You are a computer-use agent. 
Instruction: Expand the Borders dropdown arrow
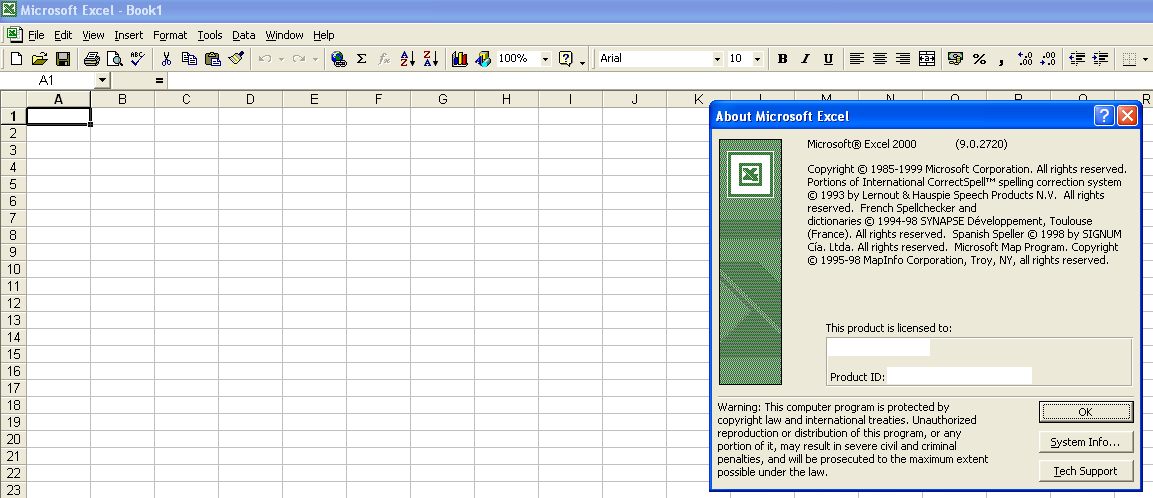tap(1146, 59)
